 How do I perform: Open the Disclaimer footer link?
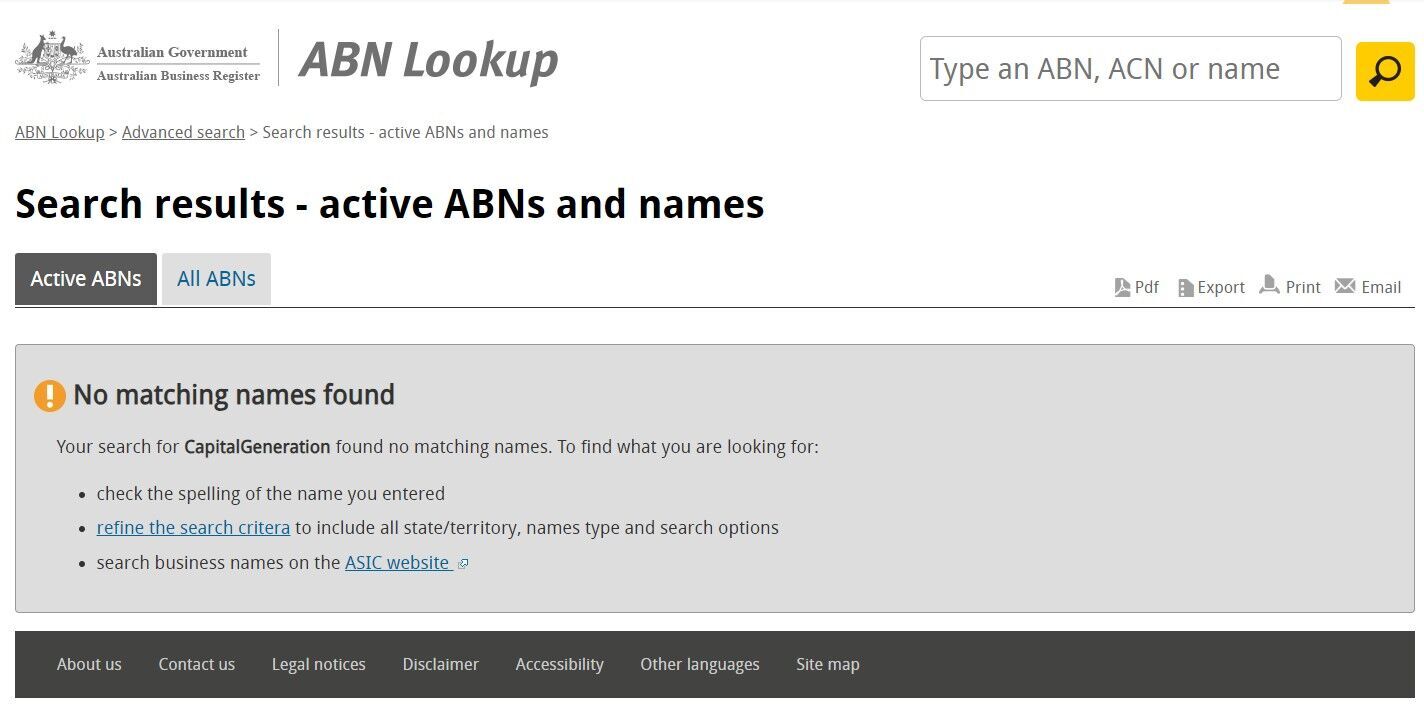[x=441, y=664]
